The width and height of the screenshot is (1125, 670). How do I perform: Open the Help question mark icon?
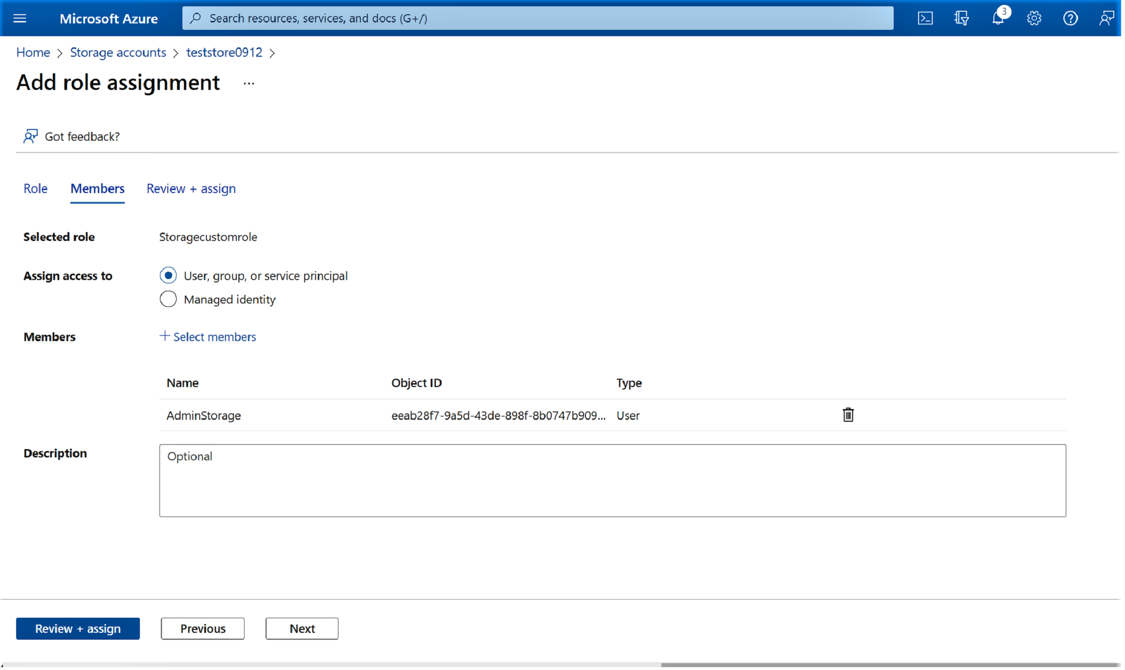tap(1070, 18)
